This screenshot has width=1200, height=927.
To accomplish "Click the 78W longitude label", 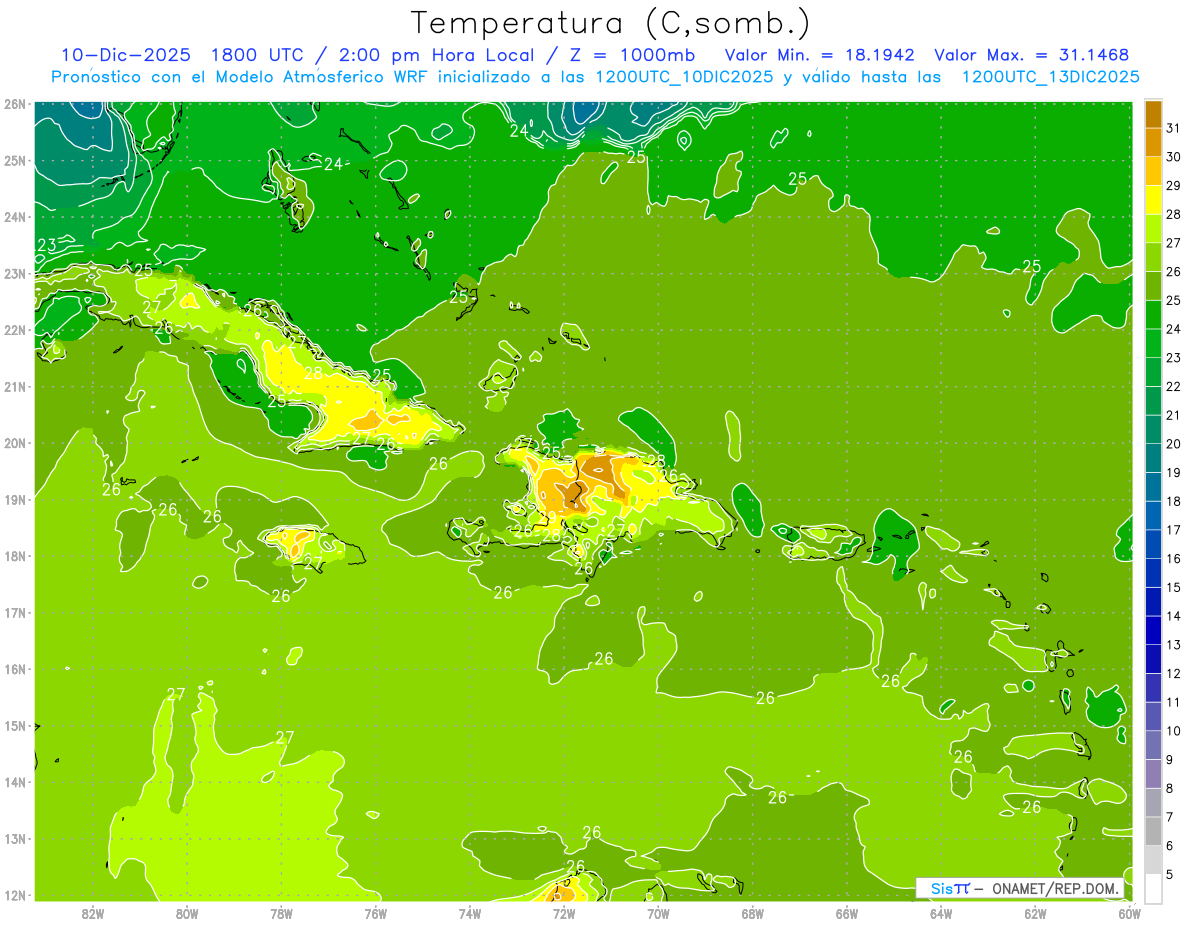I will tap(281, 913).
